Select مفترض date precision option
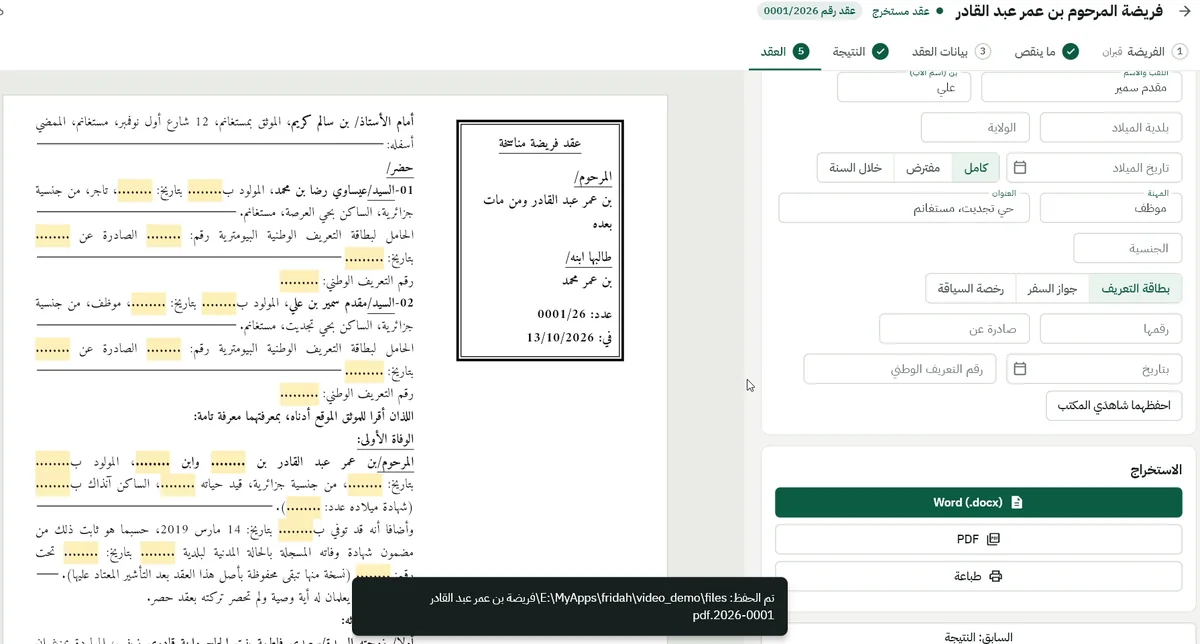This screenshot has width=1200, height=644. (923, 168)
